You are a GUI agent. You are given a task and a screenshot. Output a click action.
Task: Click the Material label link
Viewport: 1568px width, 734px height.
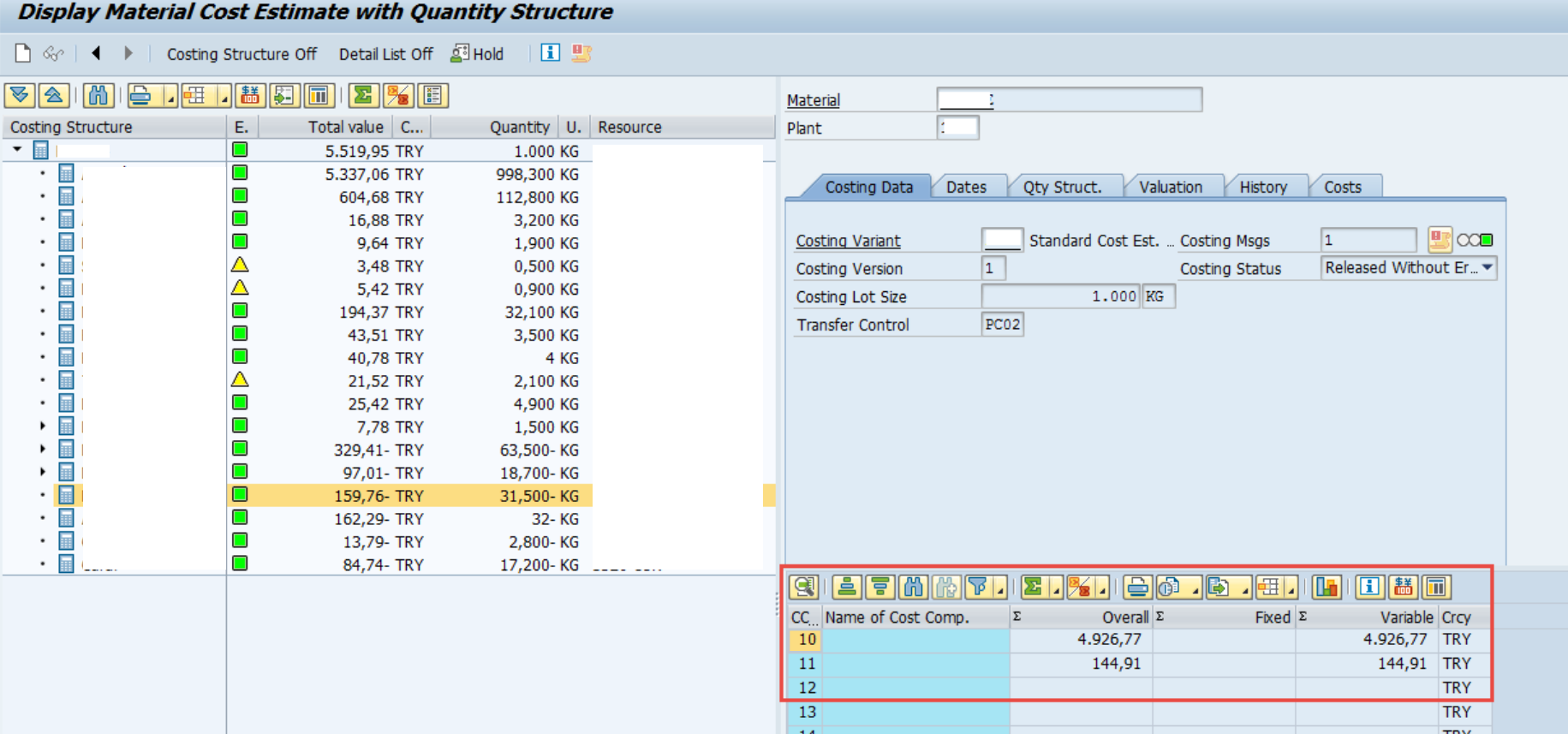pos(814,100)
